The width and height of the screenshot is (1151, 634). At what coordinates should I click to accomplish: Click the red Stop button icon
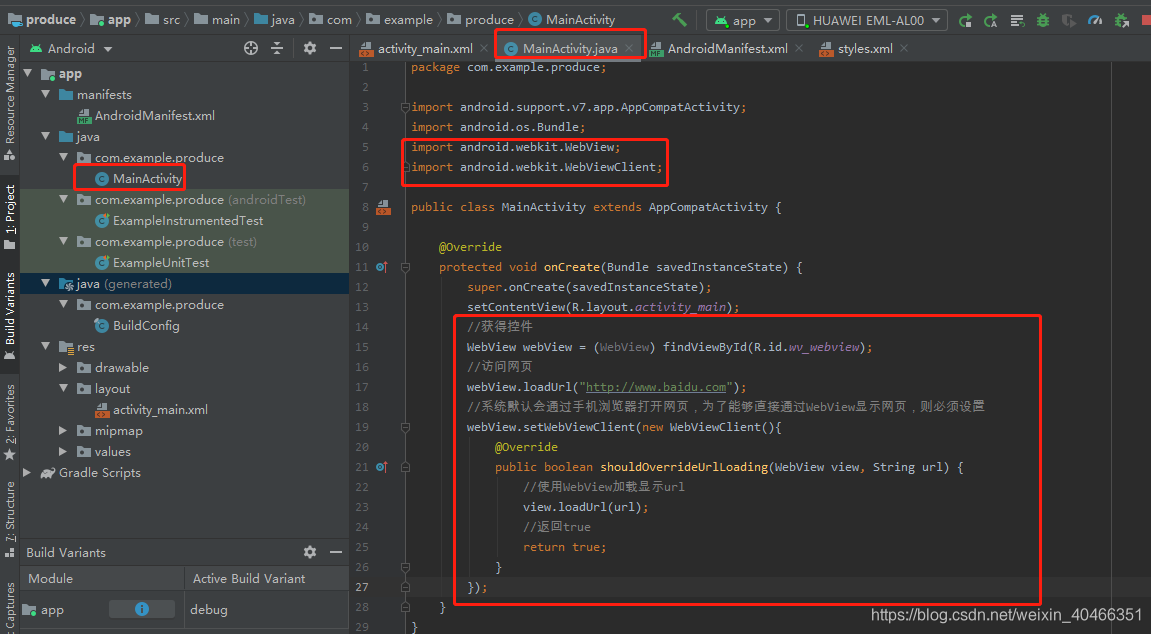point(1146,21)
